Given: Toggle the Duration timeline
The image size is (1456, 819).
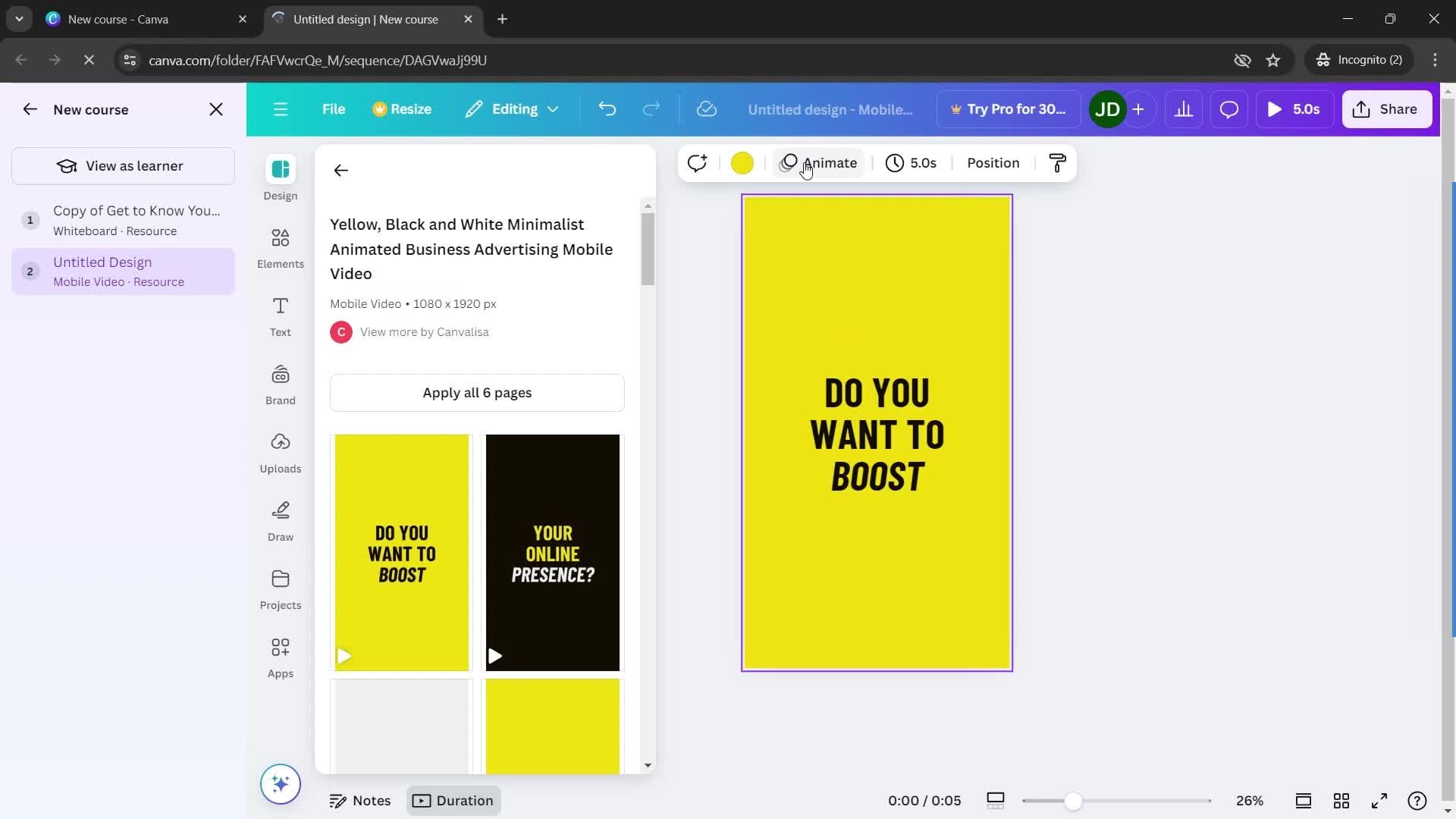Looking at the screenshot, I should [453, 801].
